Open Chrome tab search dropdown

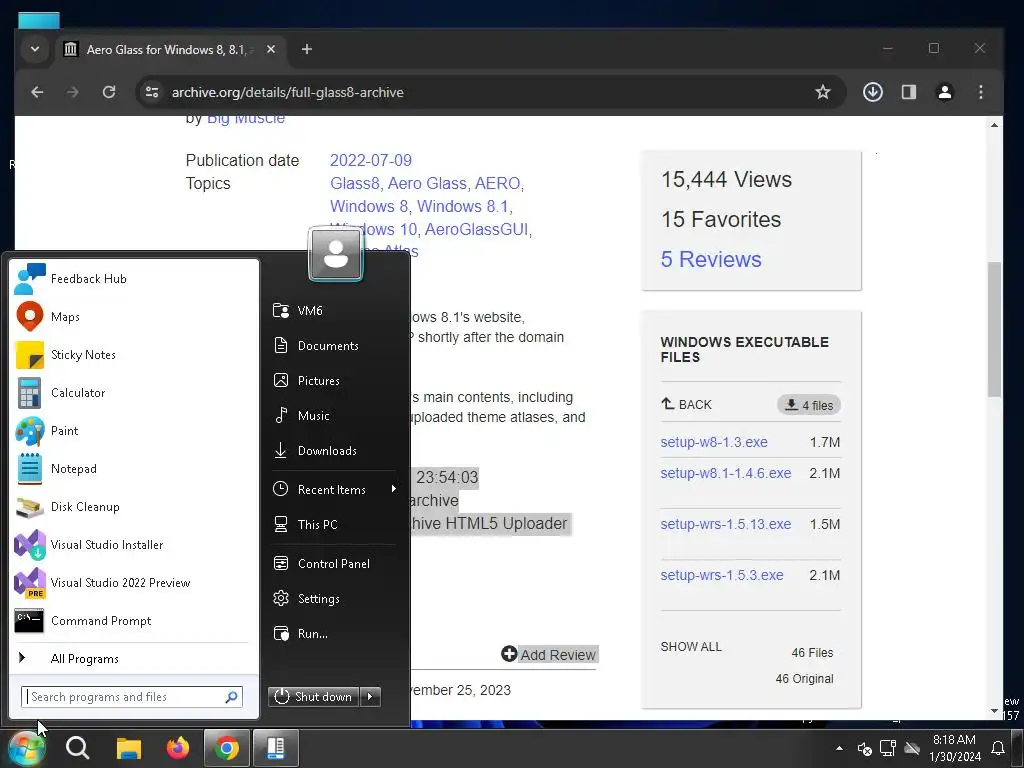pyautogui.click(x=35, y=49)
